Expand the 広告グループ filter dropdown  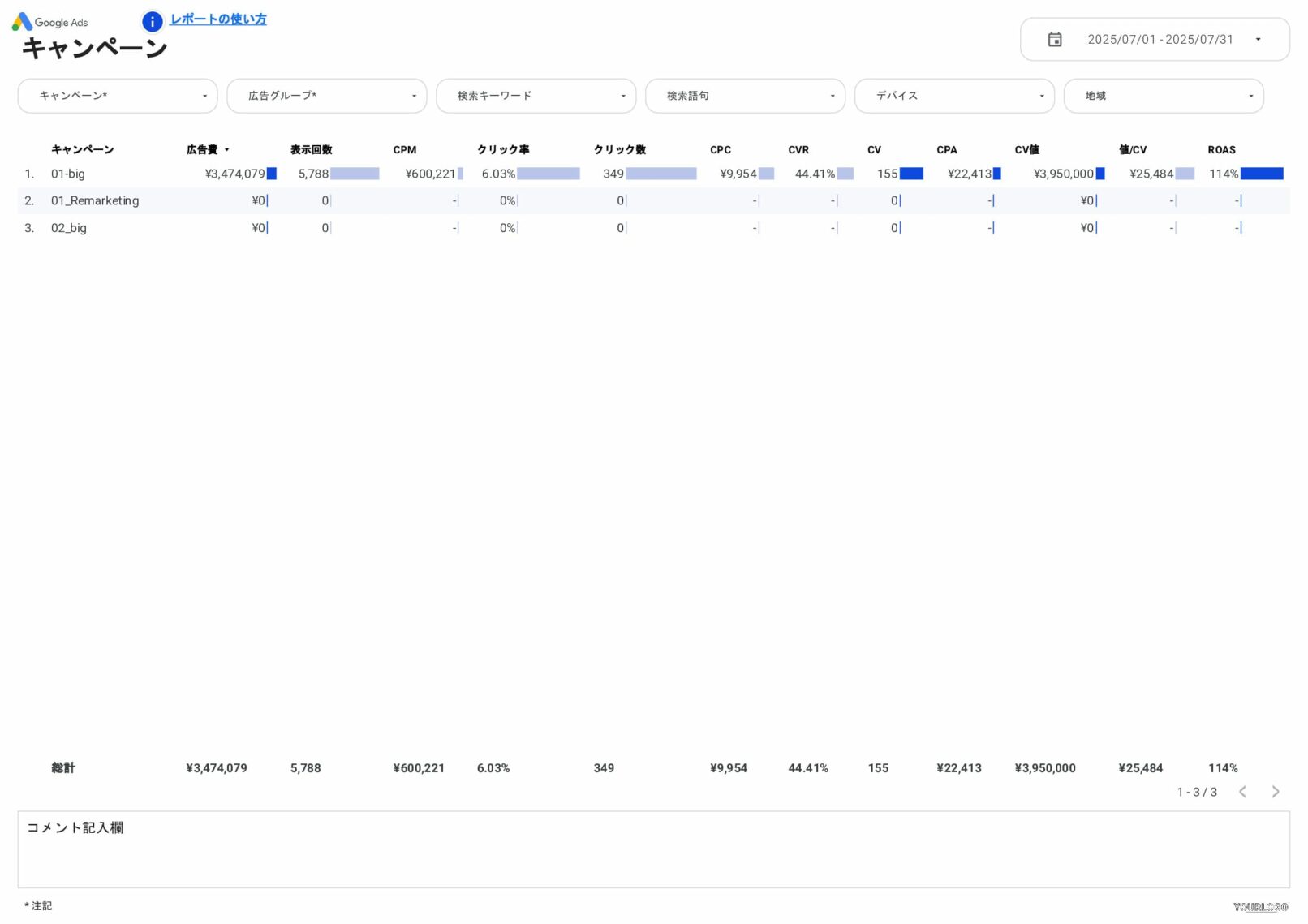point(326,96)
